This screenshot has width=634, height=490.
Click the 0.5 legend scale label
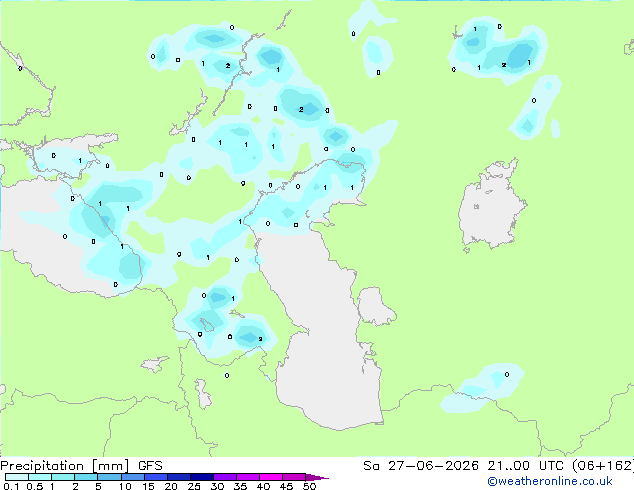34,486
